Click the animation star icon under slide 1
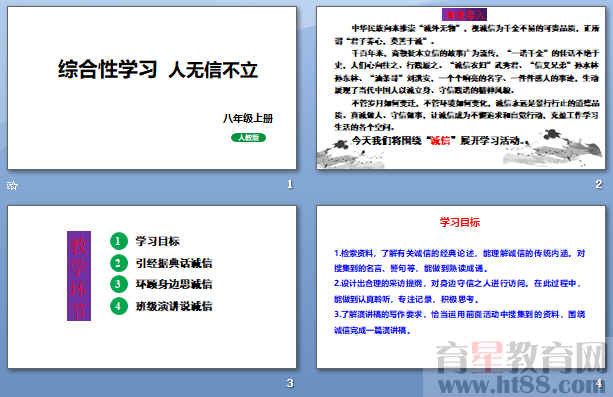613x397 pixels. pos(12,185)
